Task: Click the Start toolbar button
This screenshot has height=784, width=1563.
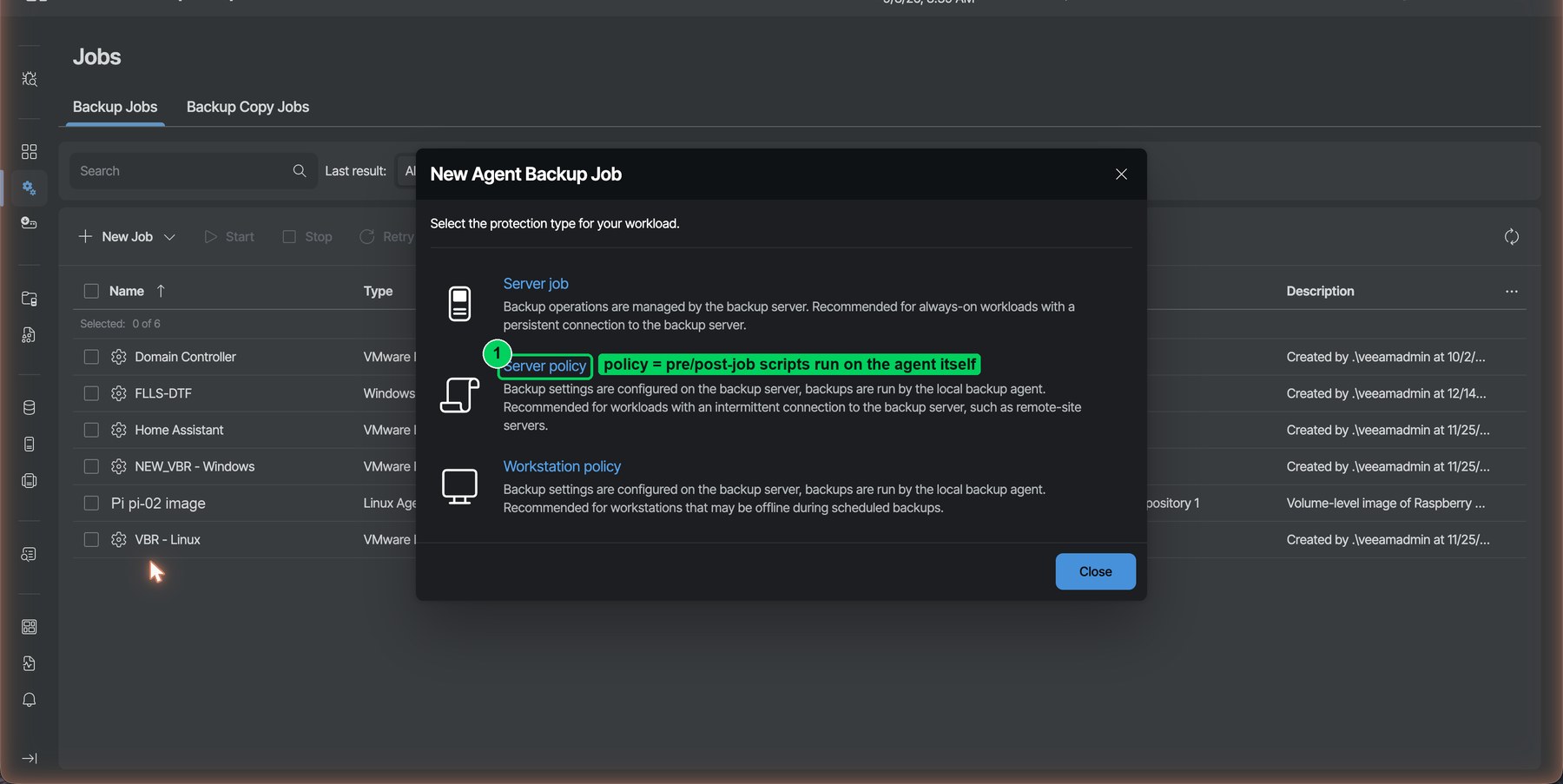Action: (229, 237)
